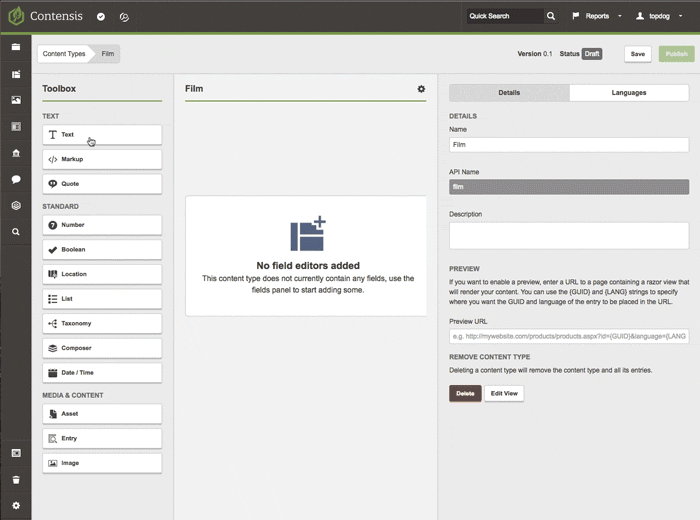Image resolution: width=700 pixels, height=520 pixels.
Task: Open the folder icon in sidebar
Action: pyautogui.click(x=16, y=47)
